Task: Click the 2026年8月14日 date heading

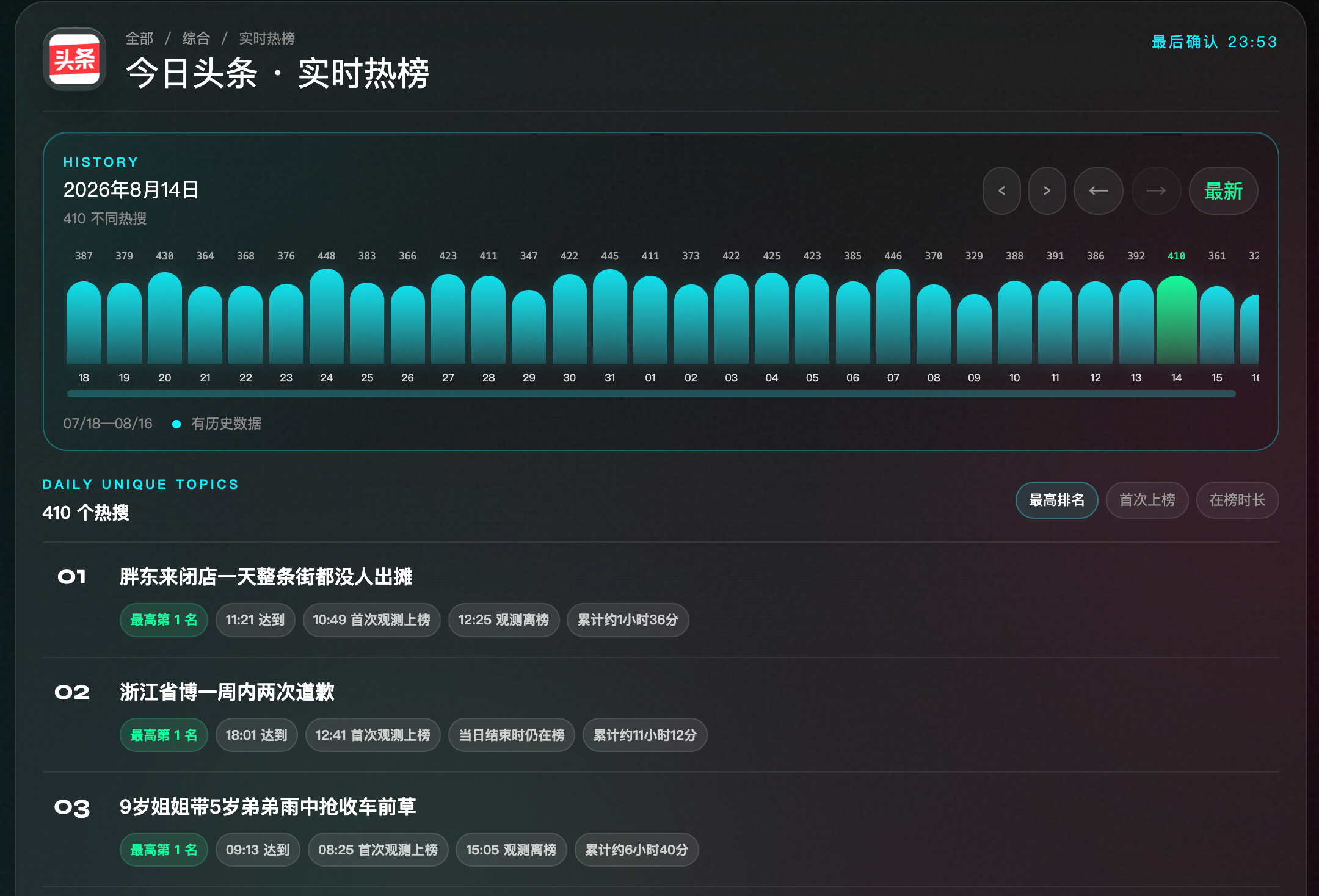Action: [131, 190]
